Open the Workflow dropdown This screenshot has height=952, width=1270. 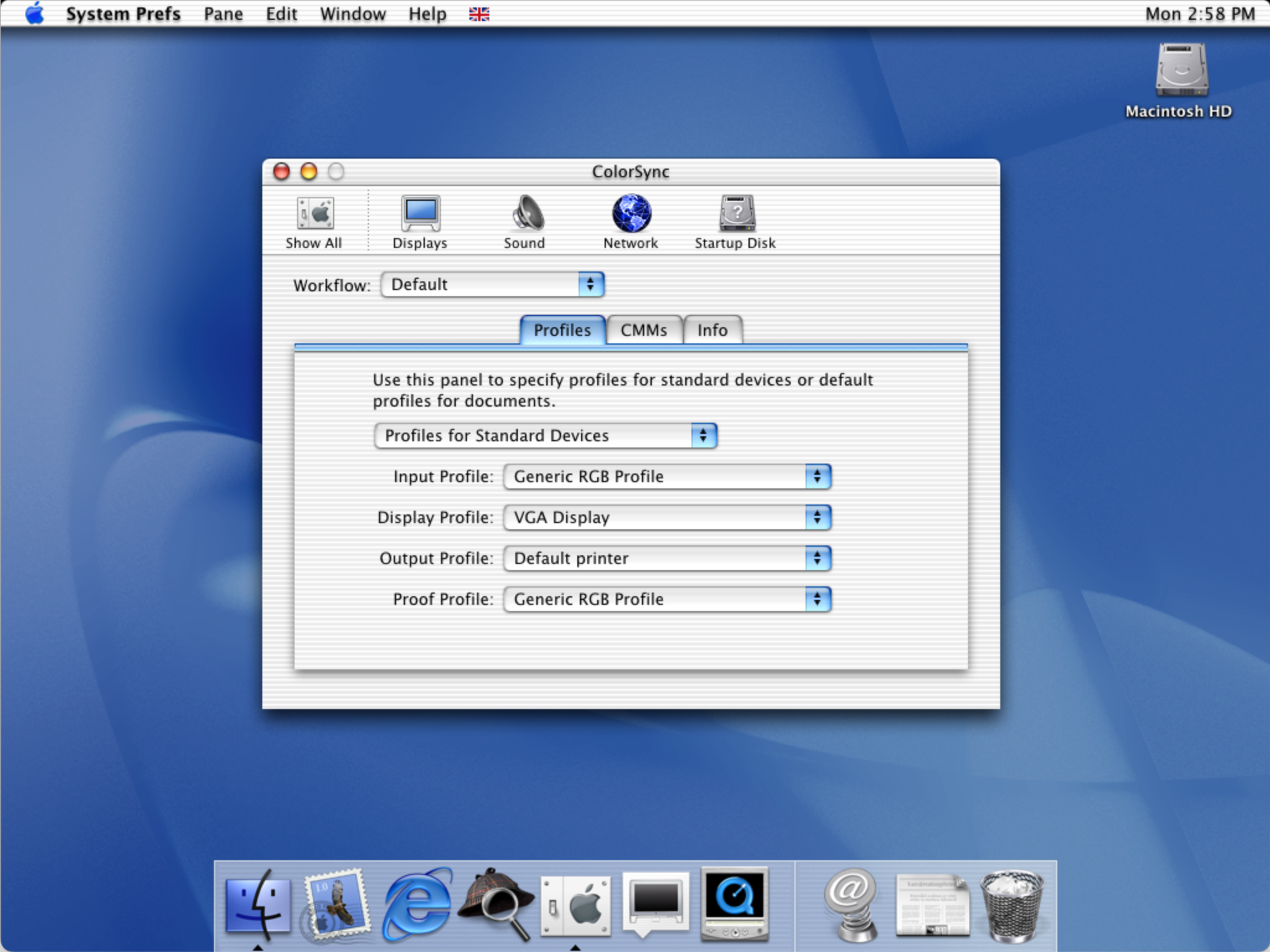492,284
